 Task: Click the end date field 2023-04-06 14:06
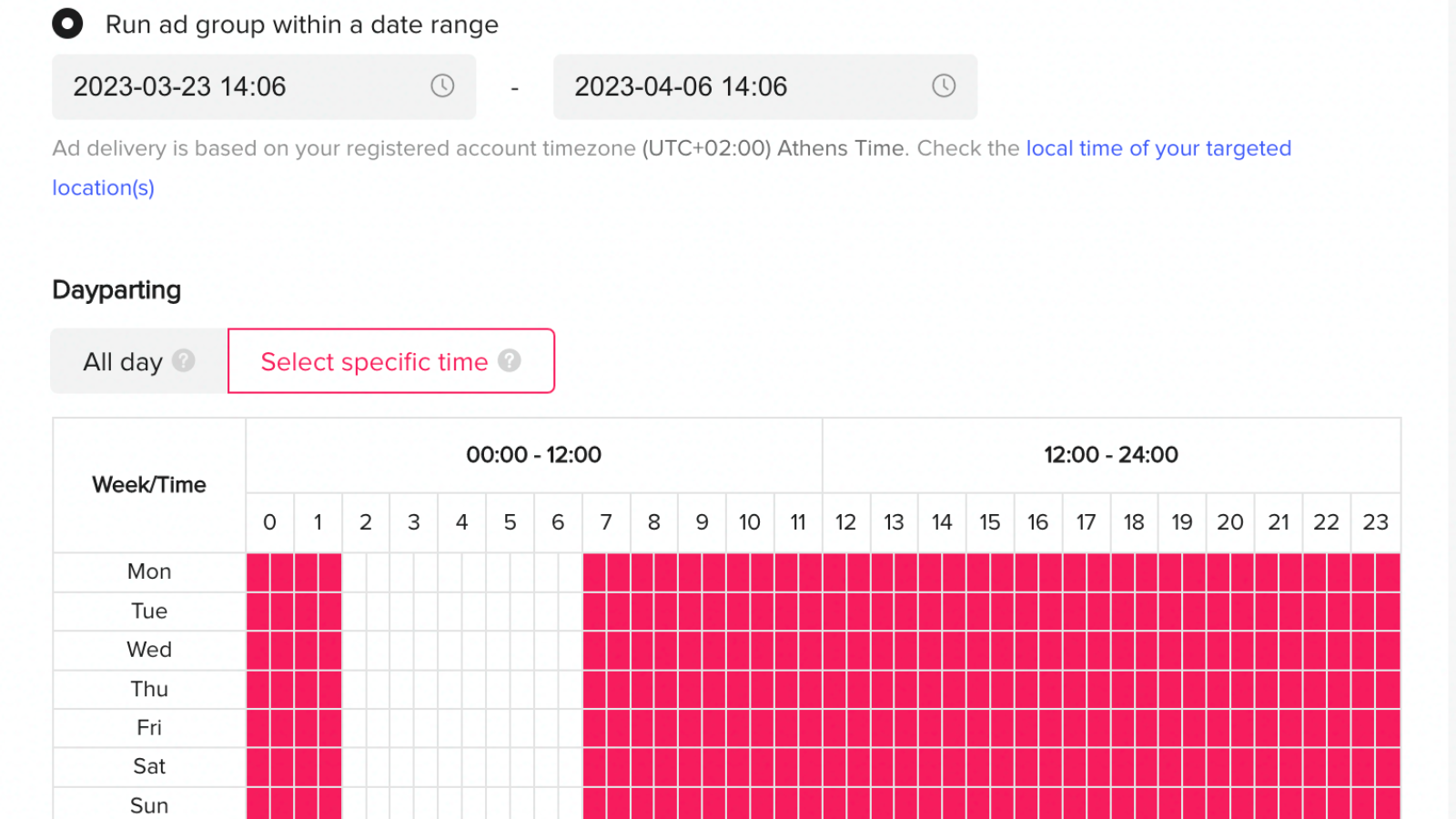tap(765, 86)
